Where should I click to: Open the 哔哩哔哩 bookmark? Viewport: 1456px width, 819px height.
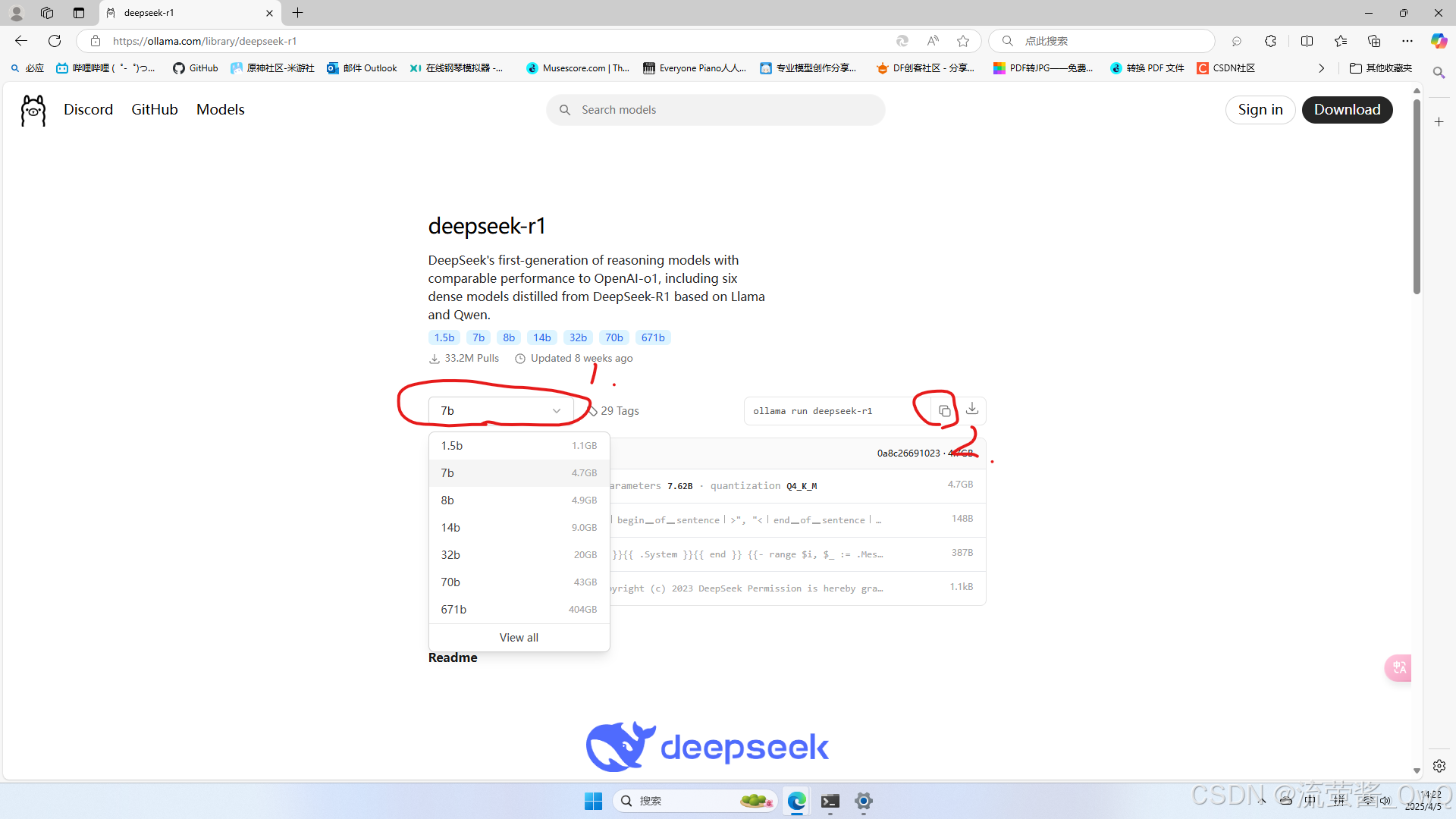point(106,68)
